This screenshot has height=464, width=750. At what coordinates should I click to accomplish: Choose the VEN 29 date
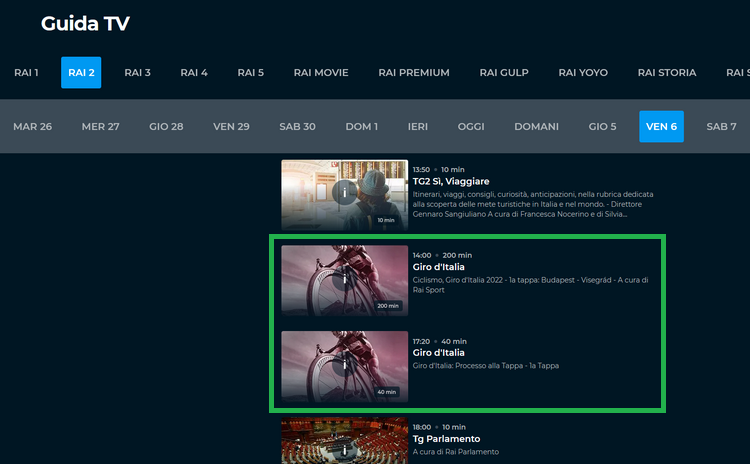pos(231,127)
